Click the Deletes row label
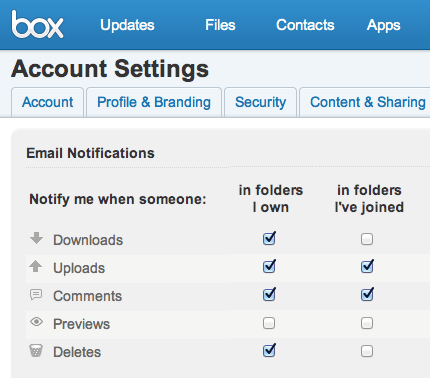Viewport: 430px width, 378px height. point(77,352)
